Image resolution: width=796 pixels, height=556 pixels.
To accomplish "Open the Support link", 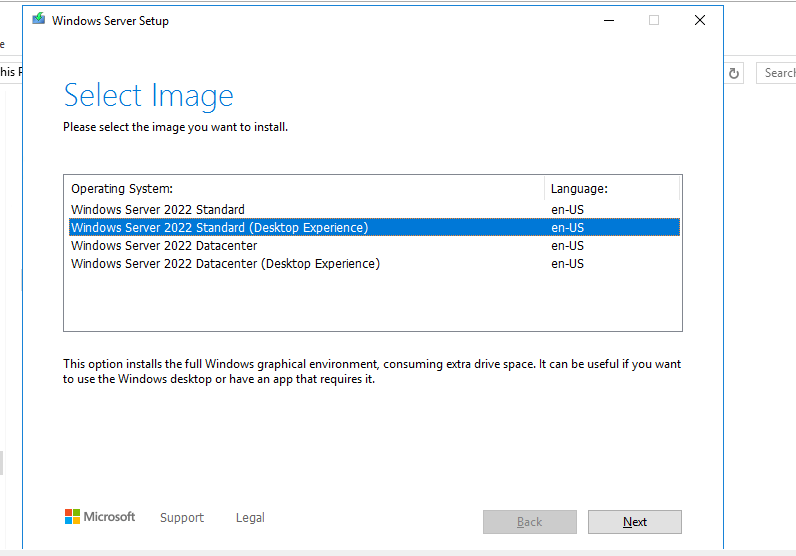I will 182,518.
